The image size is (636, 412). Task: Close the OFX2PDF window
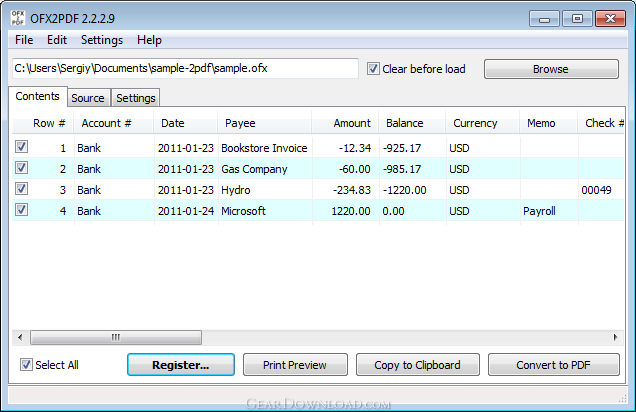(610, 19)
